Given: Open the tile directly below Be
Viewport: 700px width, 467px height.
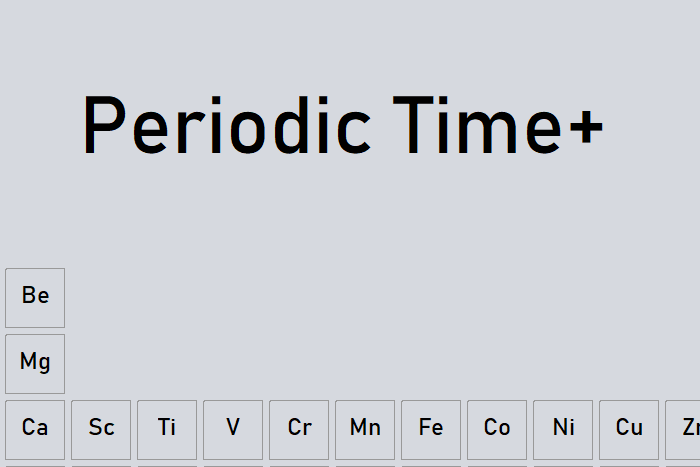Looking at the screenshot, I should (35, 363).
